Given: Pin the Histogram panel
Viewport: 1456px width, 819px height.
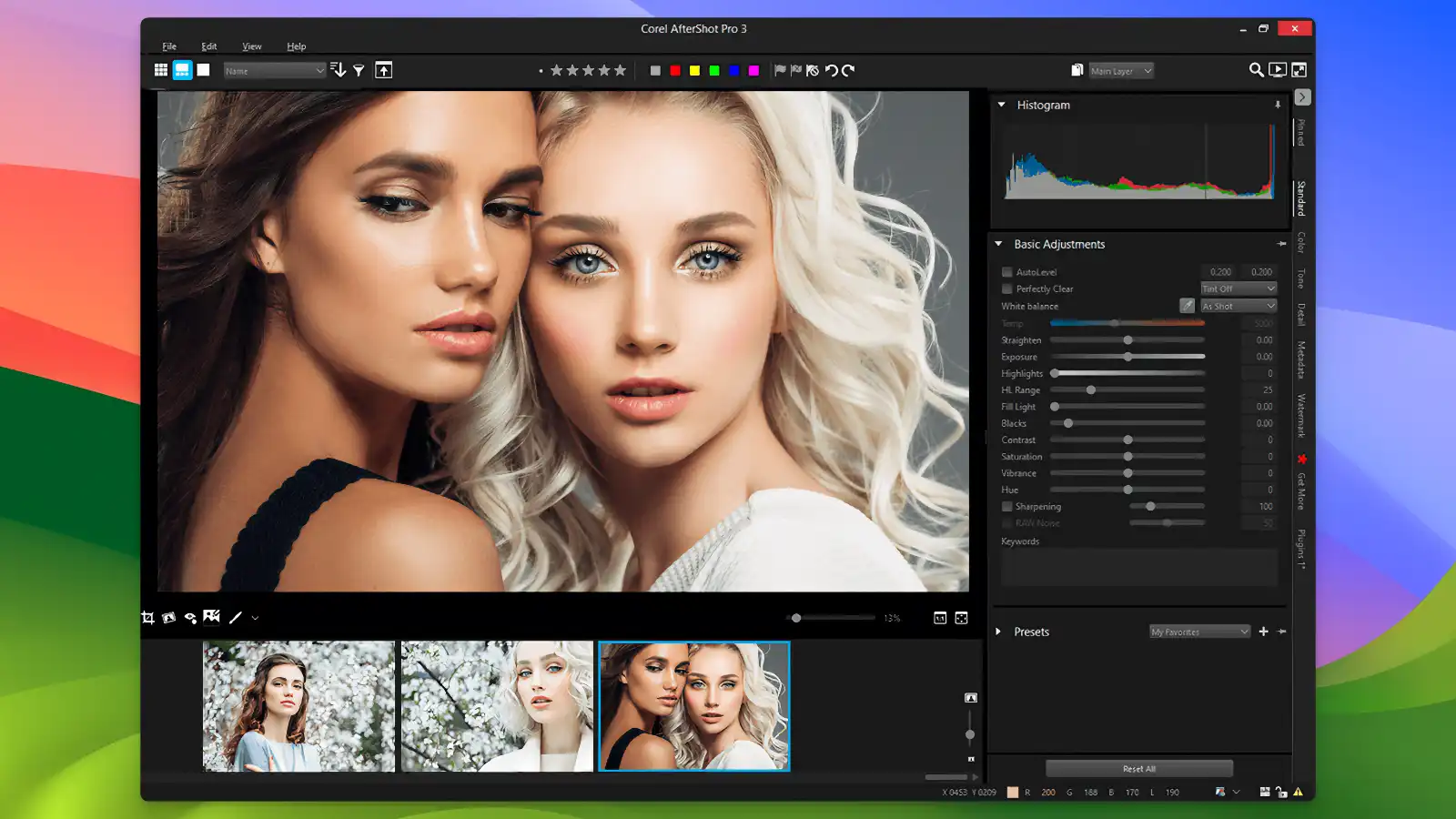Looking at the screenshot, I should [1278, 105].
